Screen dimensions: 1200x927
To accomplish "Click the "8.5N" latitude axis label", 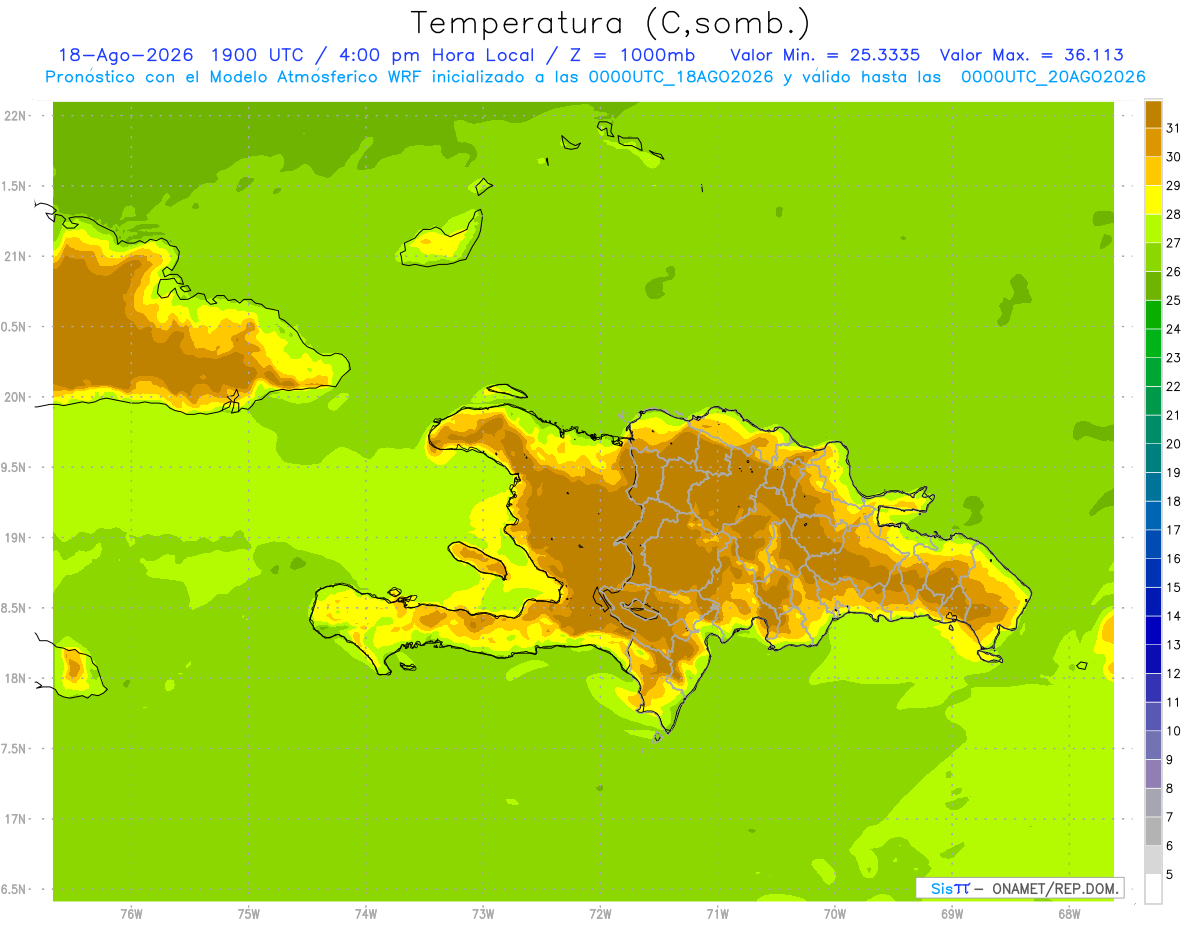I will click(x=15, y=609).
